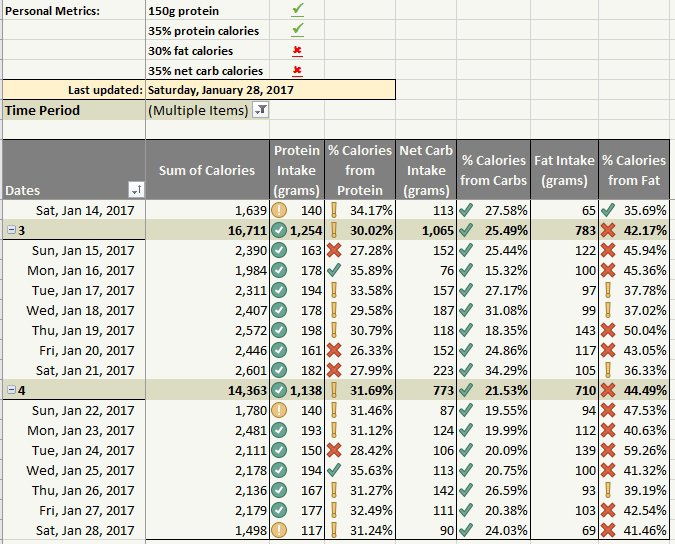Open the Dates column sort dropdown
This screenshot has width=675, height=544.
tap(136, 189)
